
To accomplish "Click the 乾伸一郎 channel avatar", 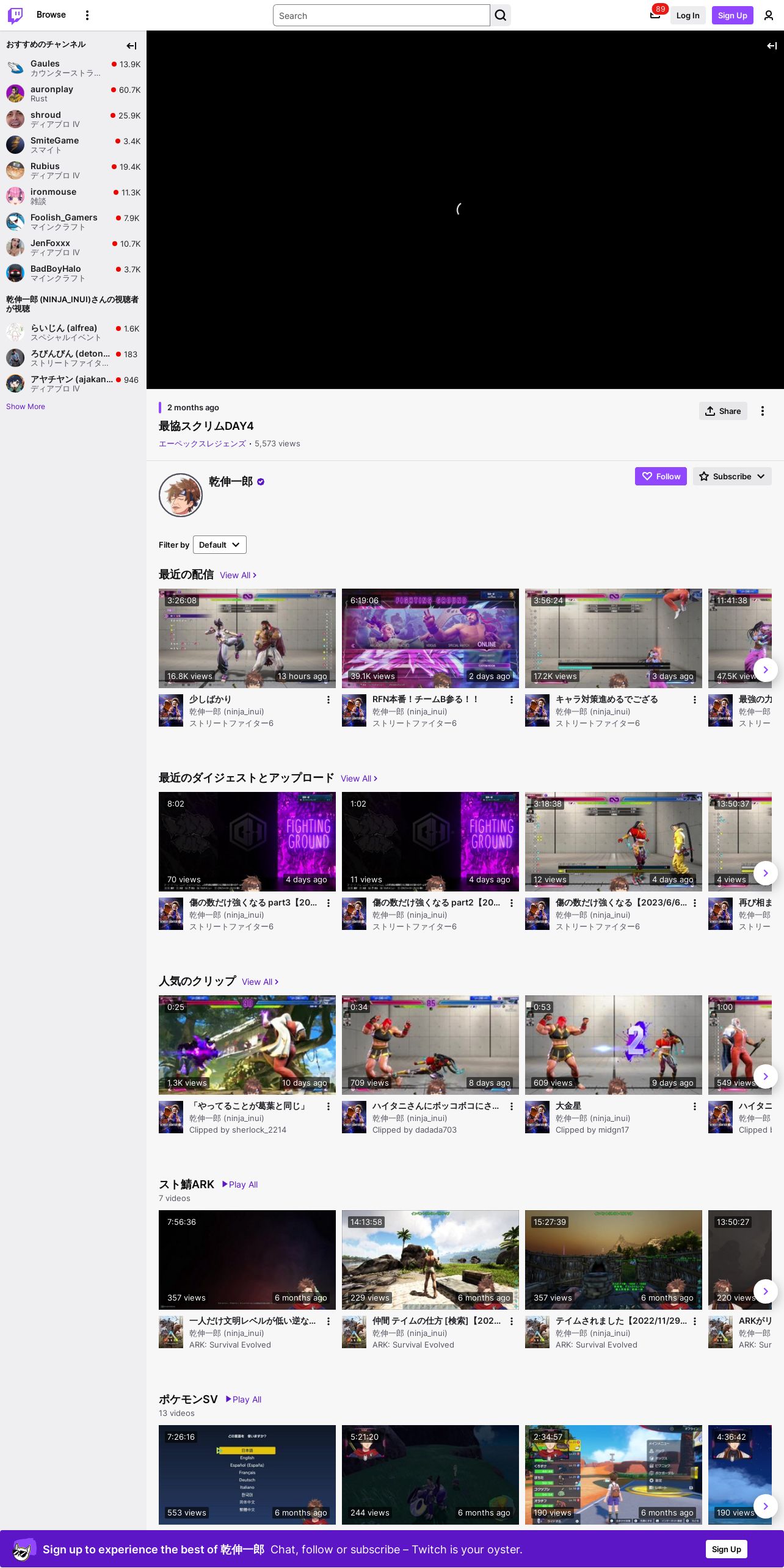I will 181,495.
